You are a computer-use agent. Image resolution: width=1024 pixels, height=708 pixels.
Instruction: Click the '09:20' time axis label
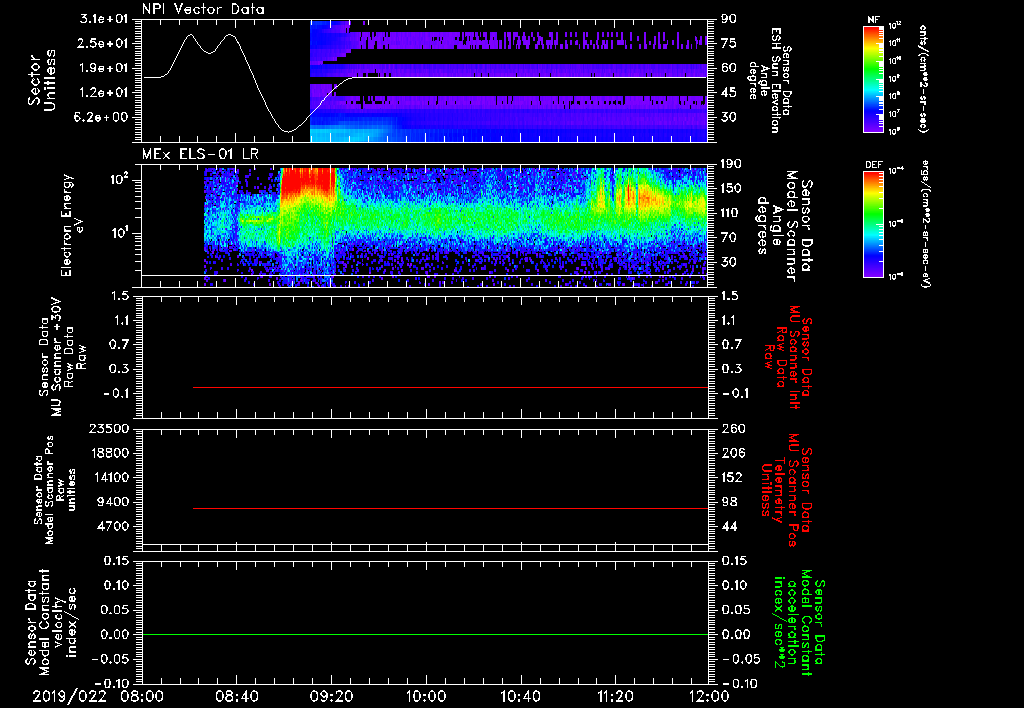tap(331, 696)
